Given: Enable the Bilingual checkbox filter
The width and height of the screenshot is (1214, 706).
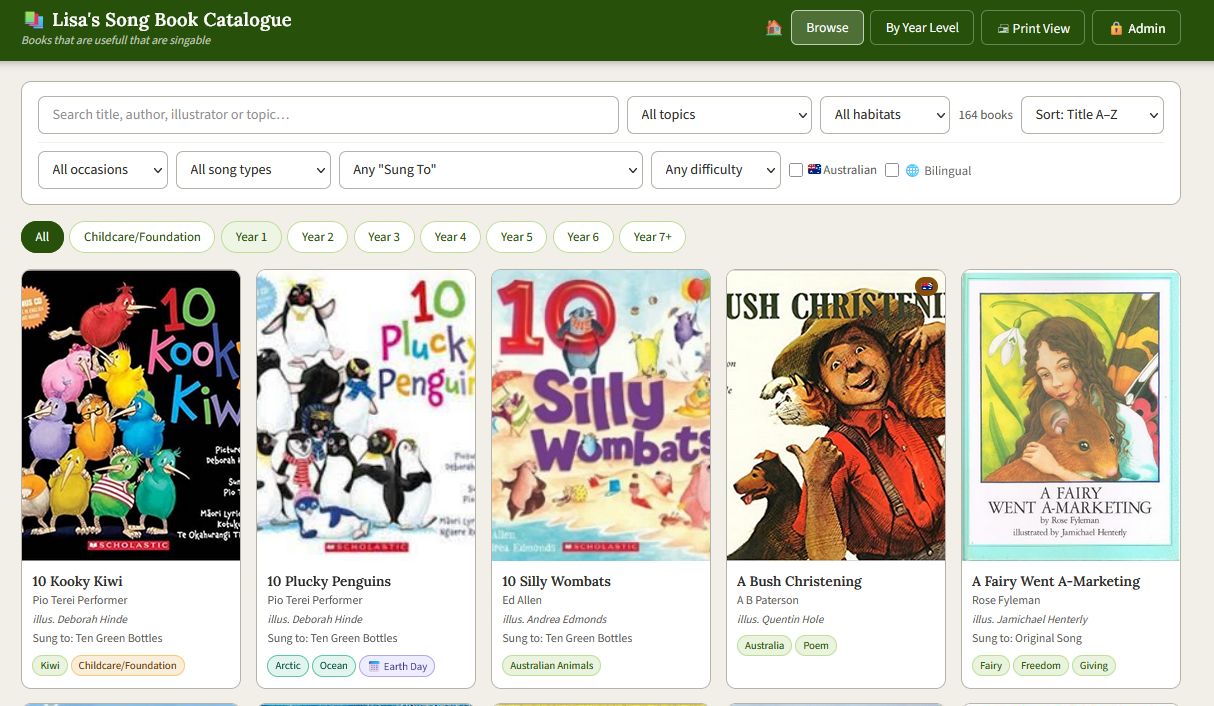Looking at the screenshot, I should 892,170.
